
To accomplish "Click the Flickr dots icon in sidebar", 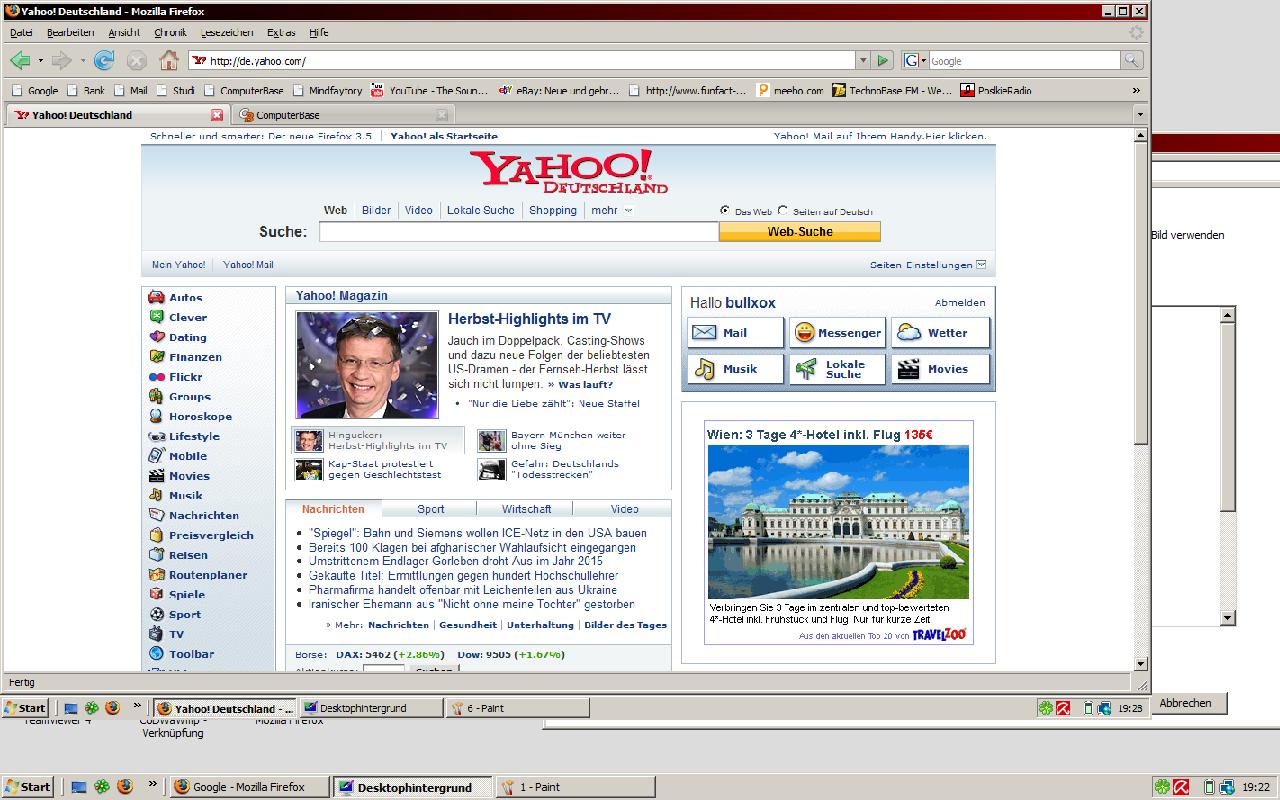I will pos(156,377).
